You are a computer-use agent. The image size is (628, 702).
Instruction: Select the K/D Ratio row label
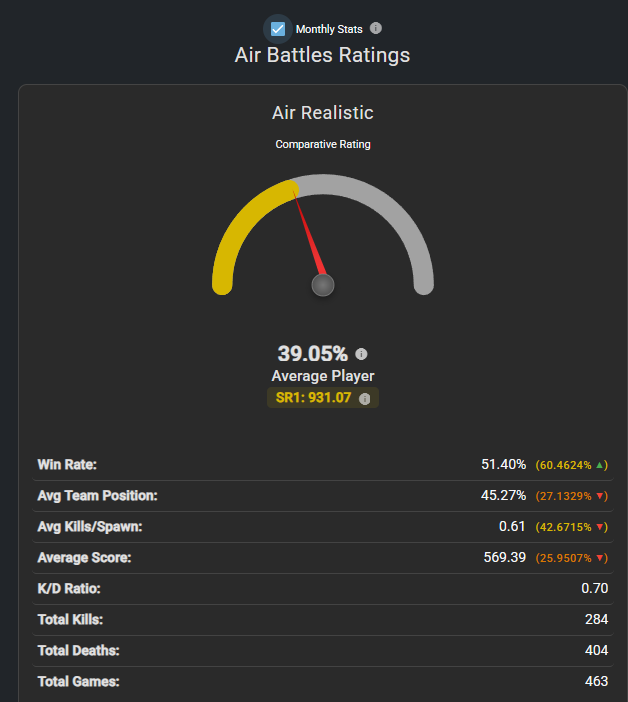point(69,588)
